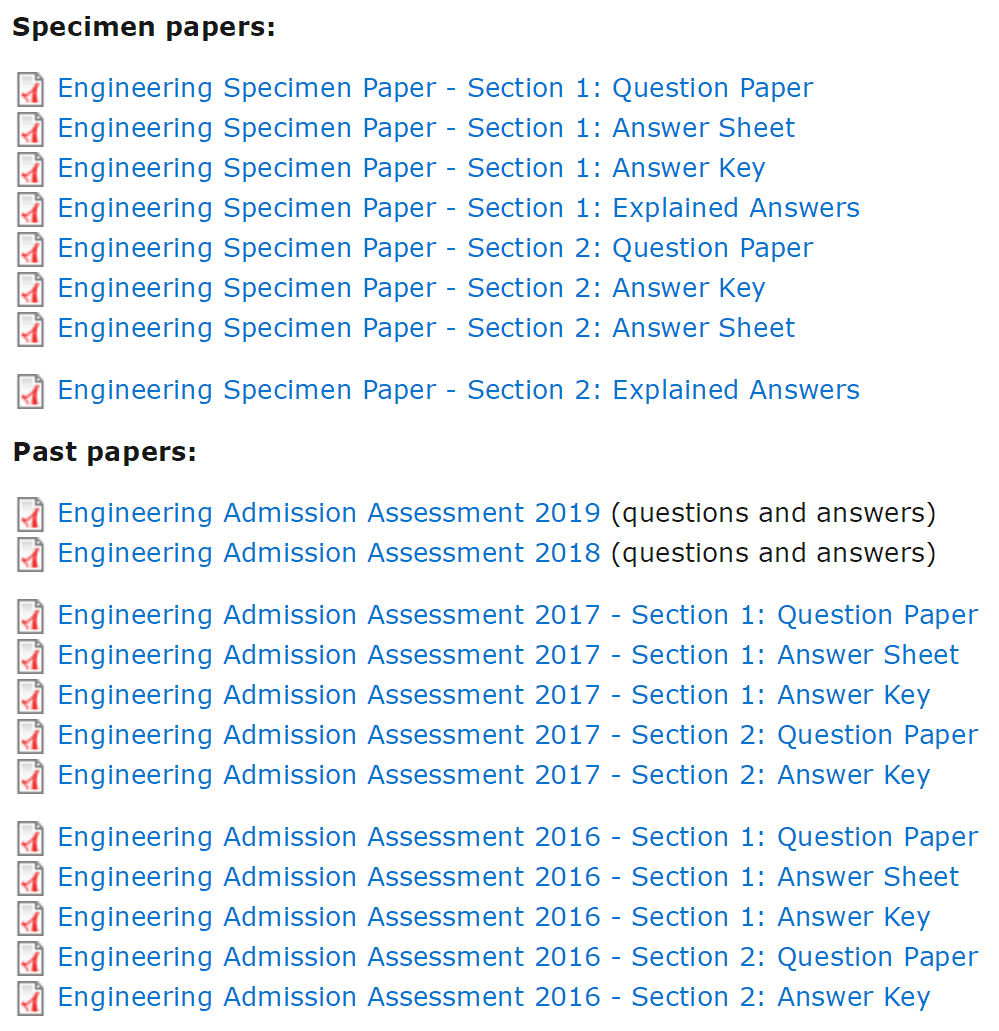Click PDF icon beside 2017 Section 2 Answer Key
The width and height of the screenshot is (999, 1031).
point(31,777)
